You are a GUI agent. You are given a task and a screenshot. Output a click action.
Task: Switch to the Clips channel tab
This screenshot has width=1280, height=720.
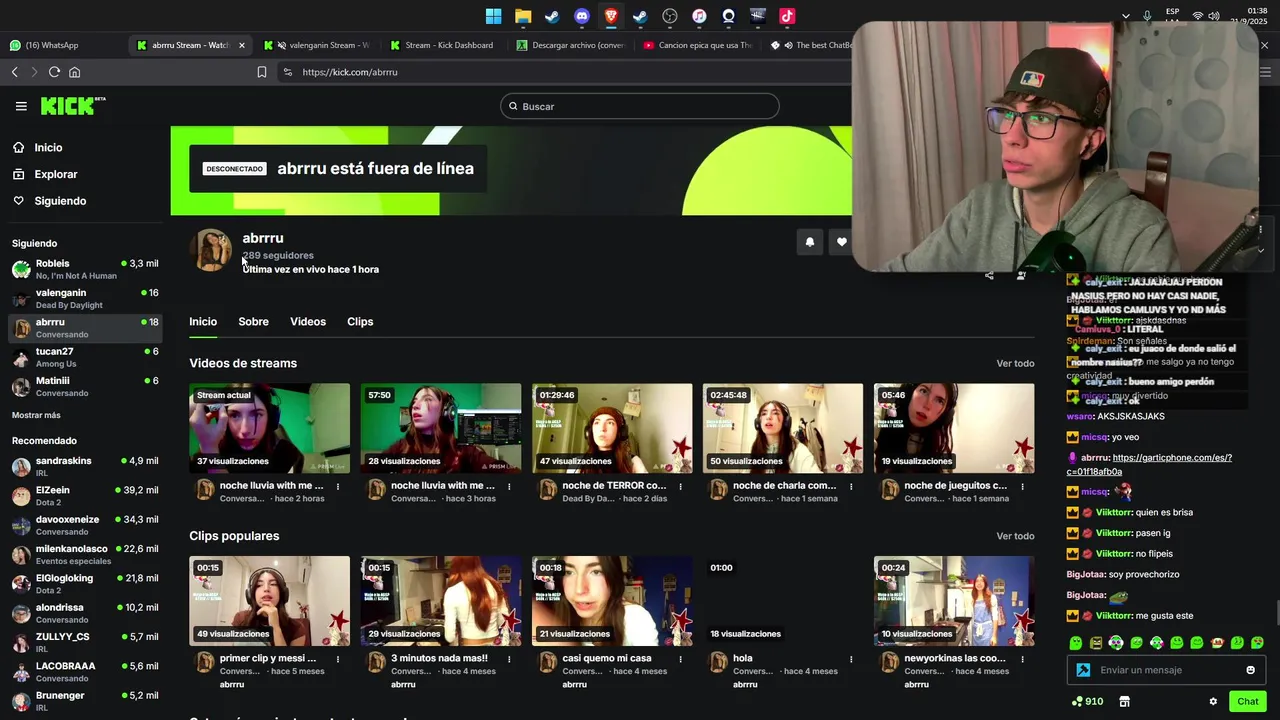[360, 322]
